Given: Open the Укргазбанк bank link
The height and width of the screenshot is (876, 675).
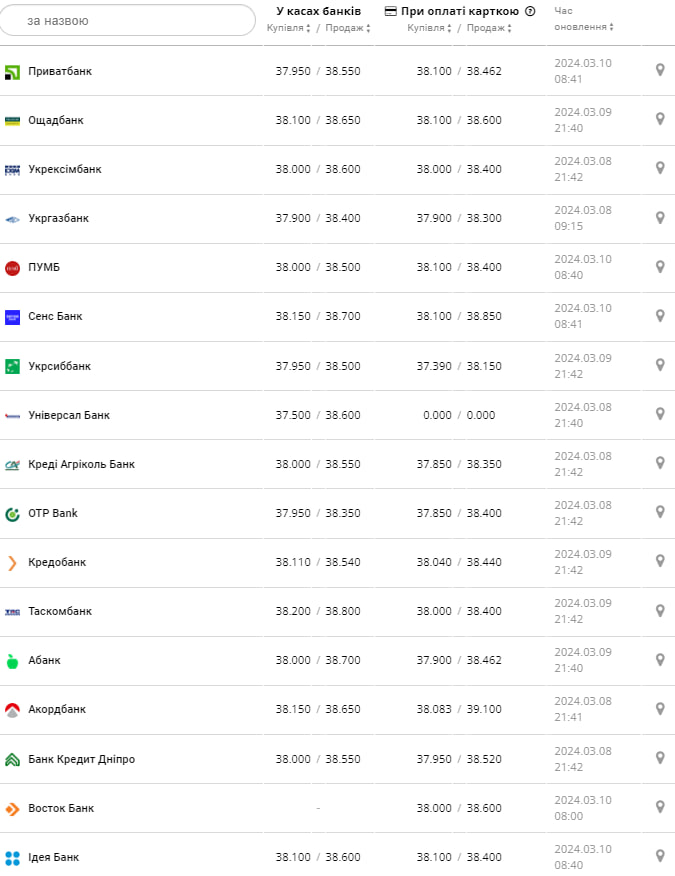Looking at the screenshot, I should click(58, 218).
